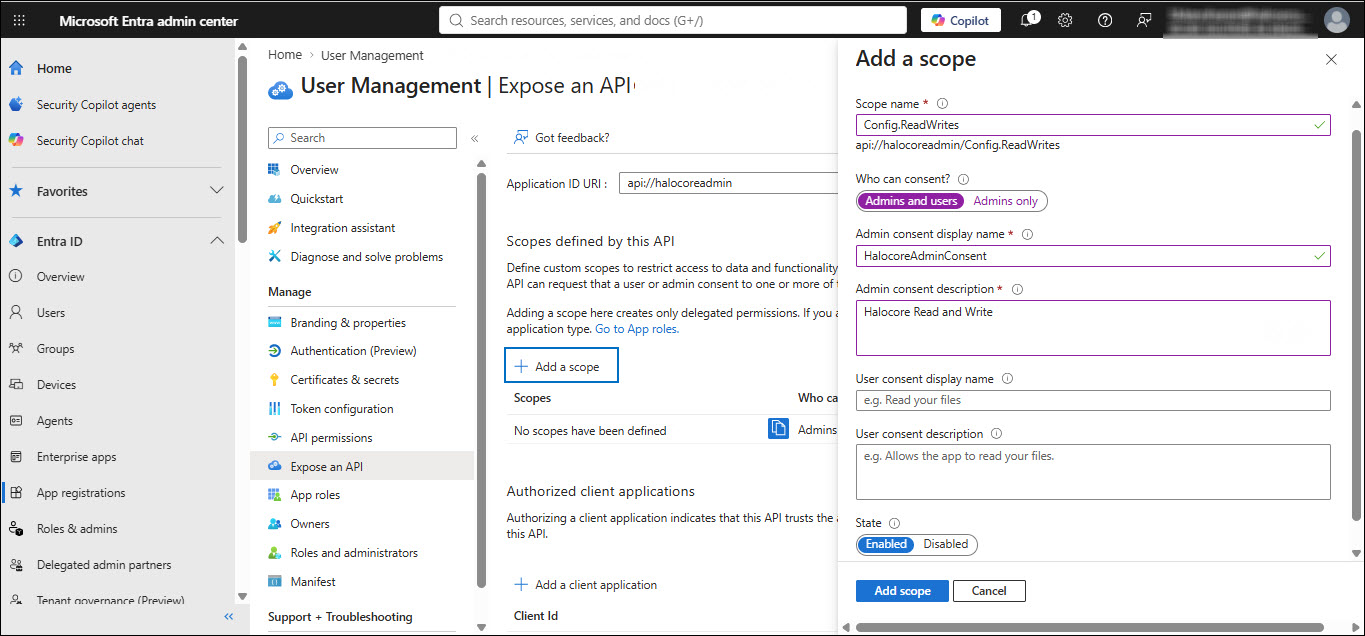Click Add a client application
The image size is (1365, 636).
[586, 585]
